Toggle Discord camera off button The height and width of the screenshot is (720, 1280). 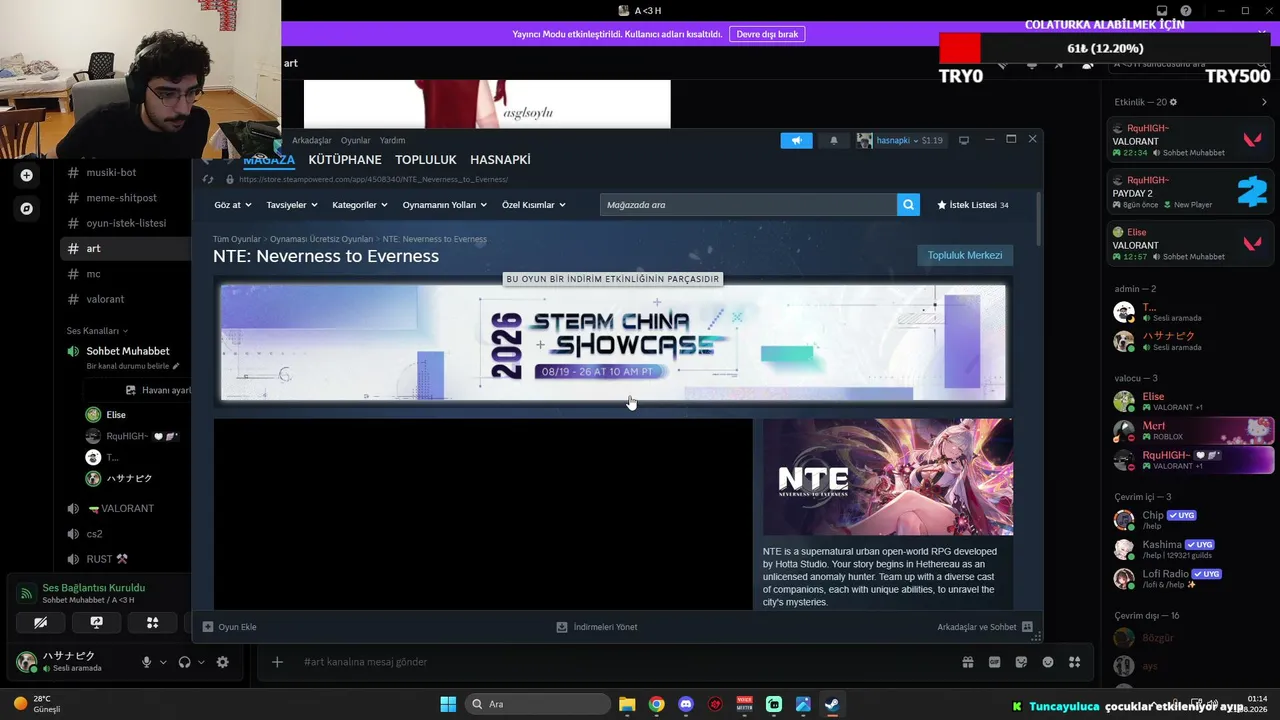(x=40, y=622)
